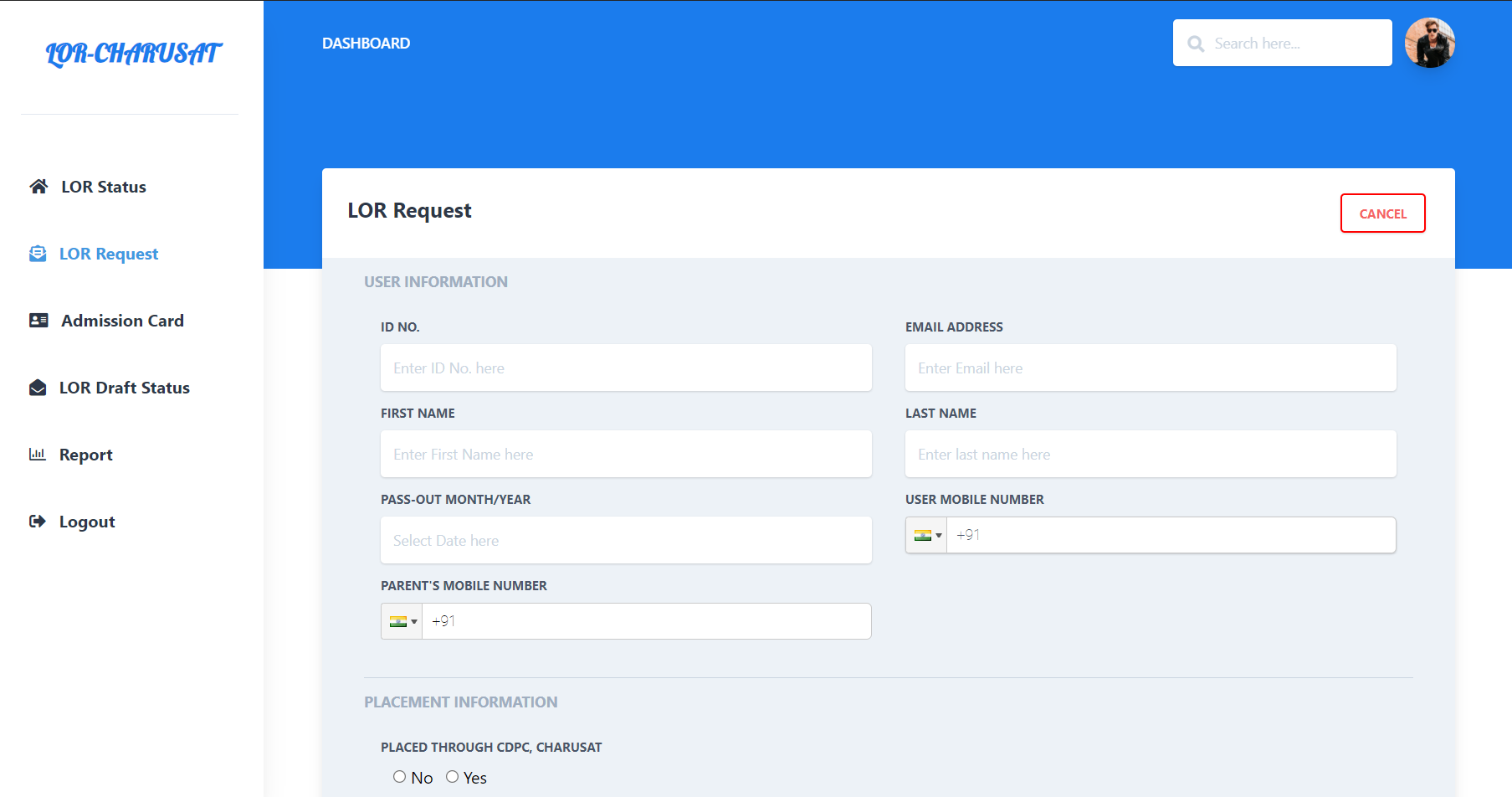Click the Dashboard header link

pyautogui.click(x=366, y=44)
